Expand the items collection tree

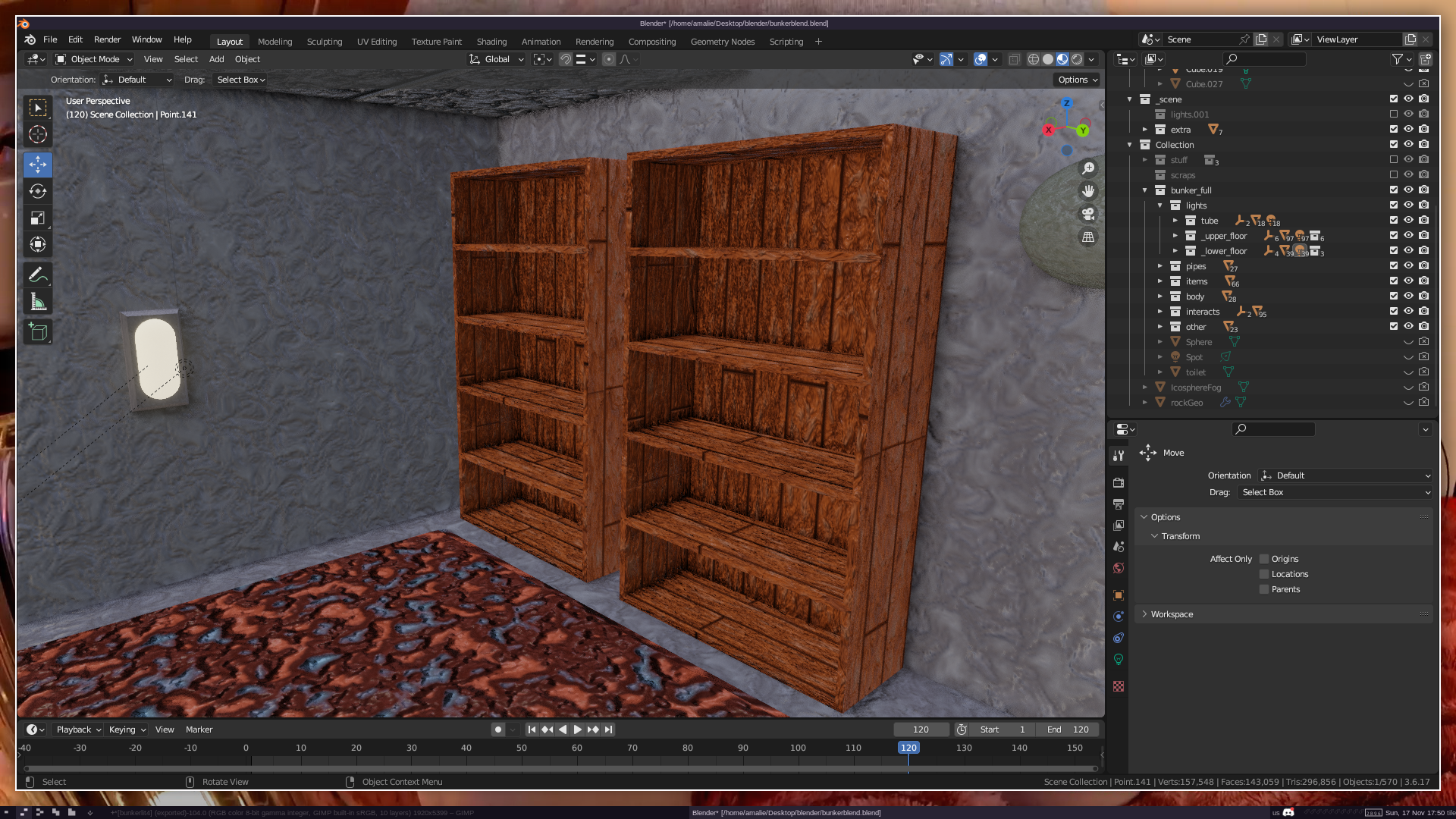click(x=1159, y=281)
